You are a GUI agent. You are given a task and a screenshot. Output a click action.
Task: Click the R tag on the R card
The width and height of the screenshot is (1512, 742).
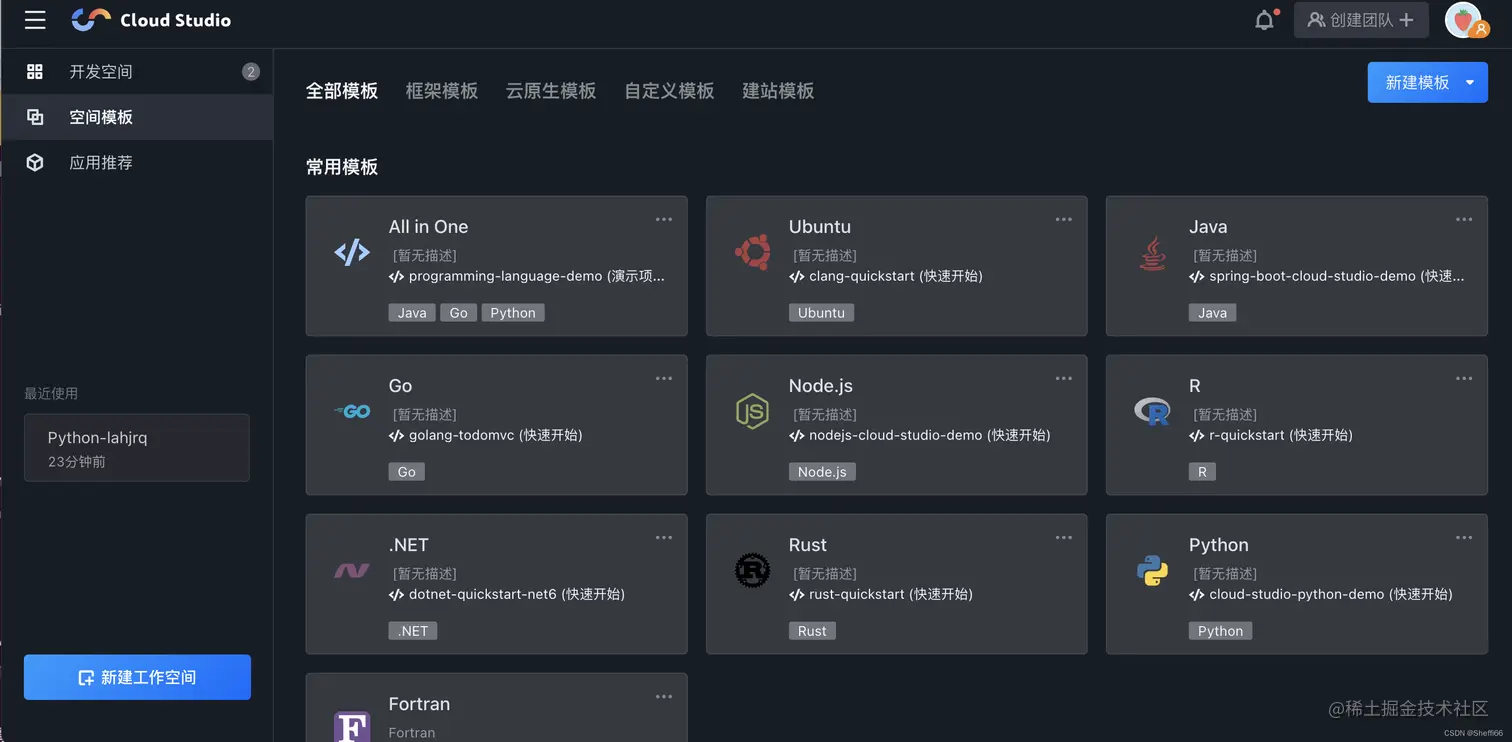click(1202, 472)
